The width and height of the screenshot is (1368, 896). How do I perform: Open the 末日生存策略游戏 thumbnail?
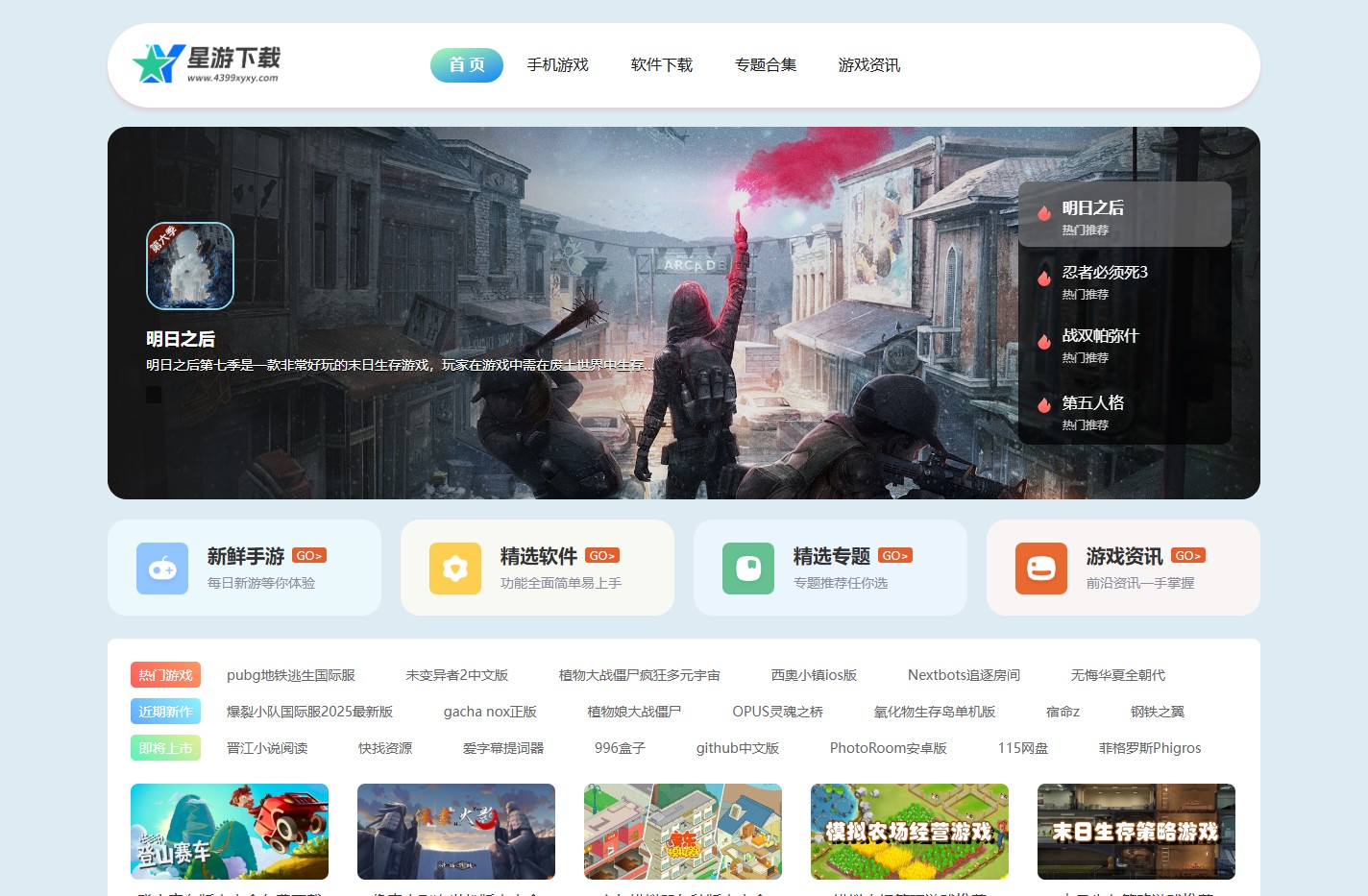1136,832
